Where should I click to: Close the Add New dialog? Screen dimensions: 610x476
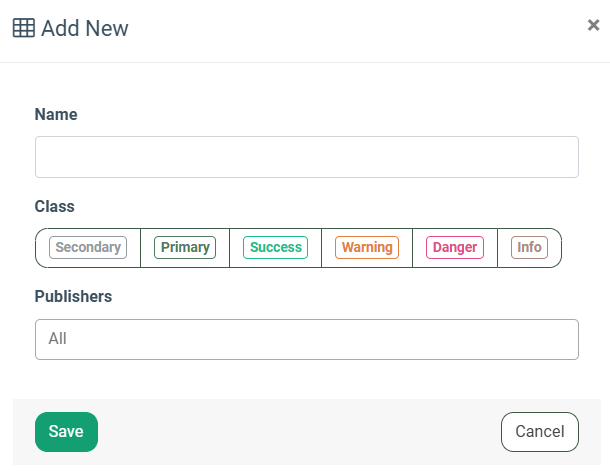coord(593,26)
